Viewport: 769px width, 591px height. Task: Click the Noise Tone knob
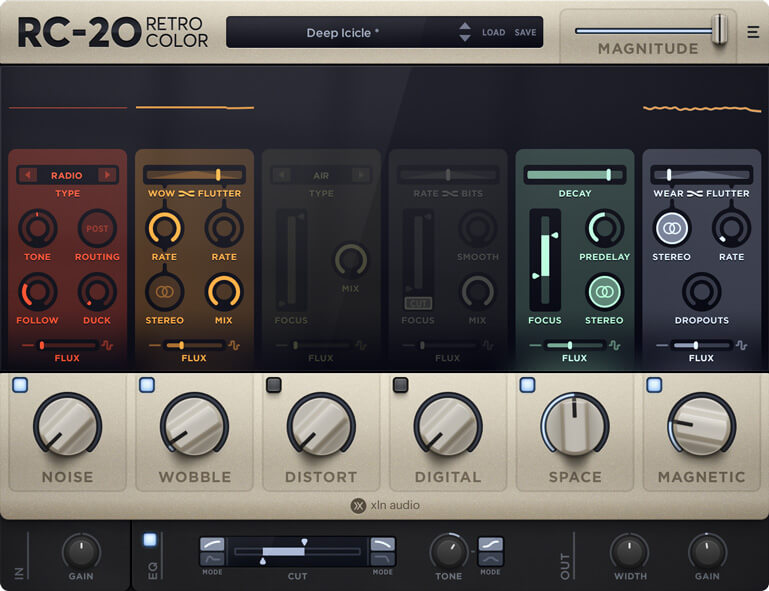tap(38, 228)
